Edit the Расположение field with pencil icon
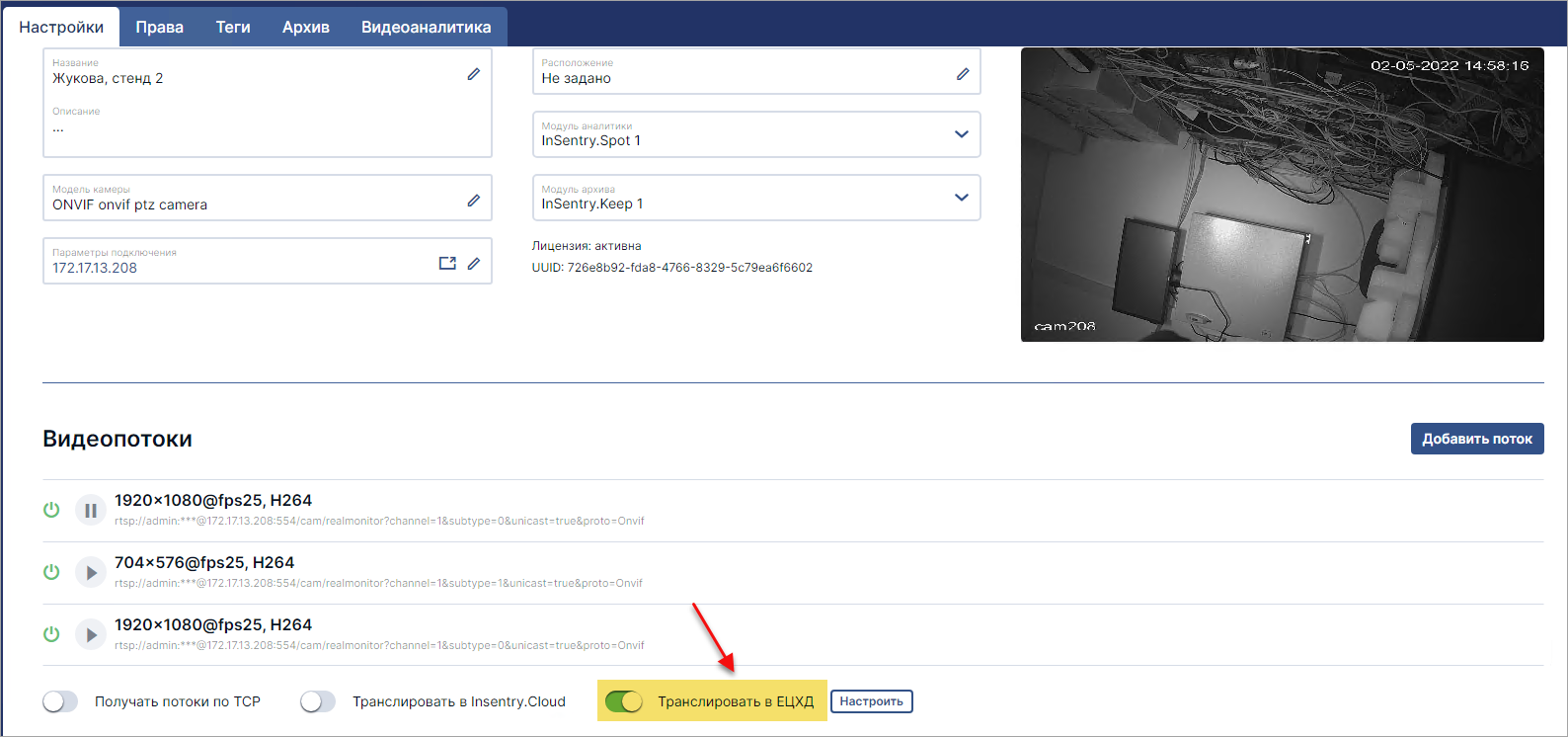 tap(963, 74)
